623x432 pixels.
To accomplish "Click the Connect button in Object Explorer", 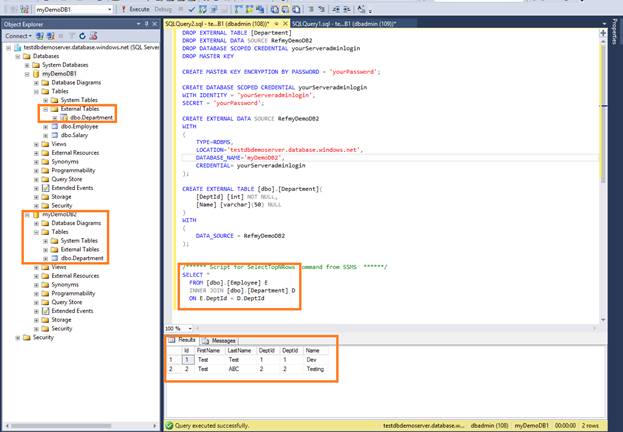I will click(15, 34).
